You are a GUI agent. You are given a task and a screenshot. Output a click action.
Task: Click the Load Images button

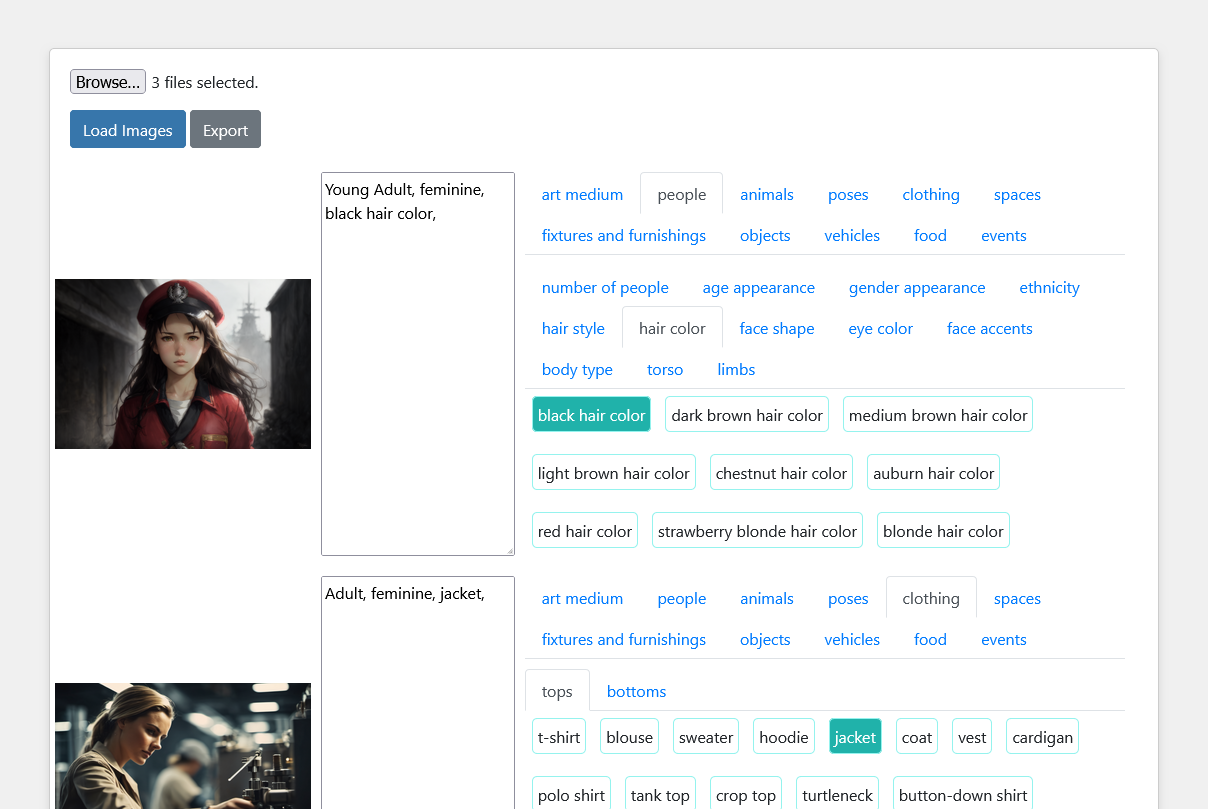[128, 130]
